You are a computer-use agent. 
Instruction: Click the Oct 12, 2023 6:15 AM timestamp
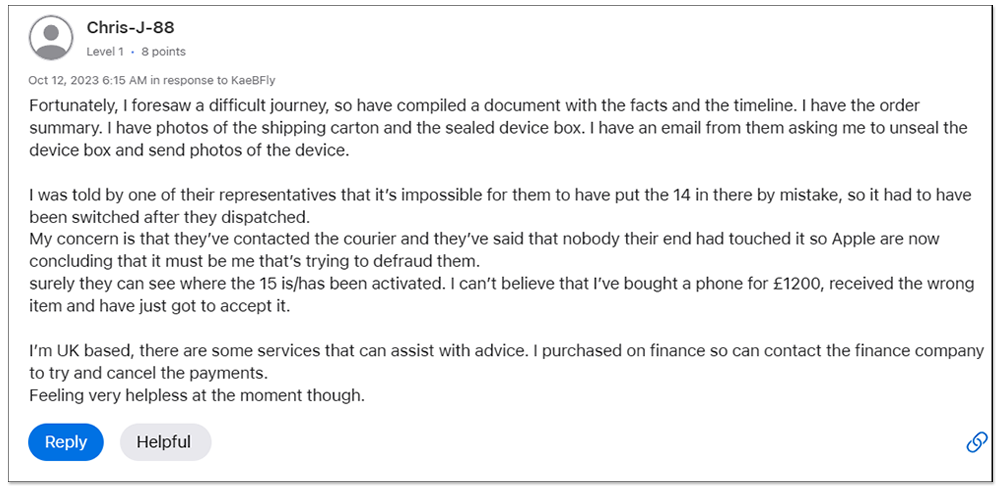point(88,80)
